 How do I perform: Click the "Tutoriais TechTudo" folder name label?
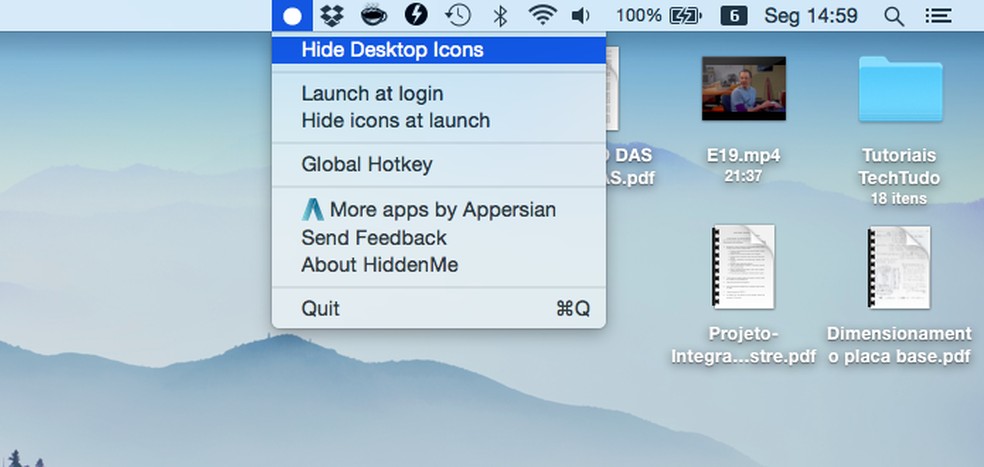pos(899,166)
